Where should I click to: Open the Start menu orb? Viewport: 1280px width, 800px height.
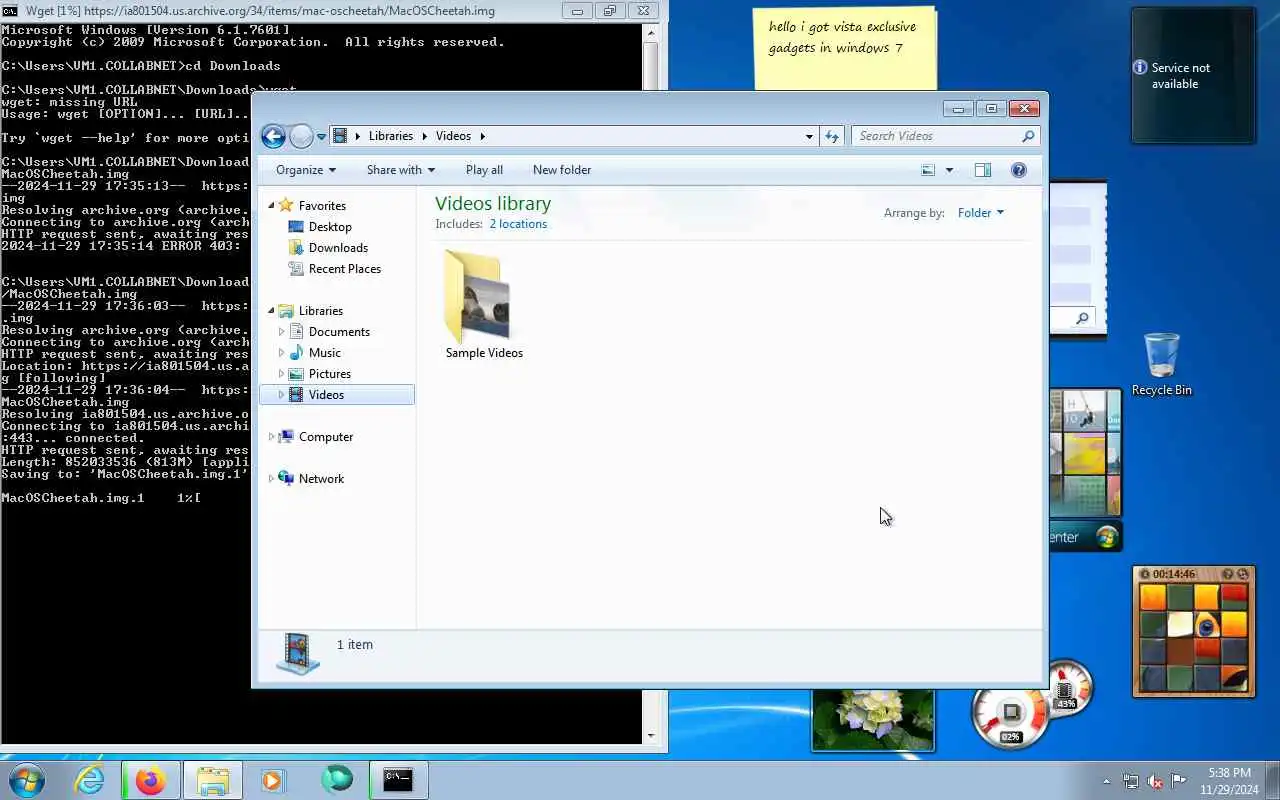click(26, 780)
